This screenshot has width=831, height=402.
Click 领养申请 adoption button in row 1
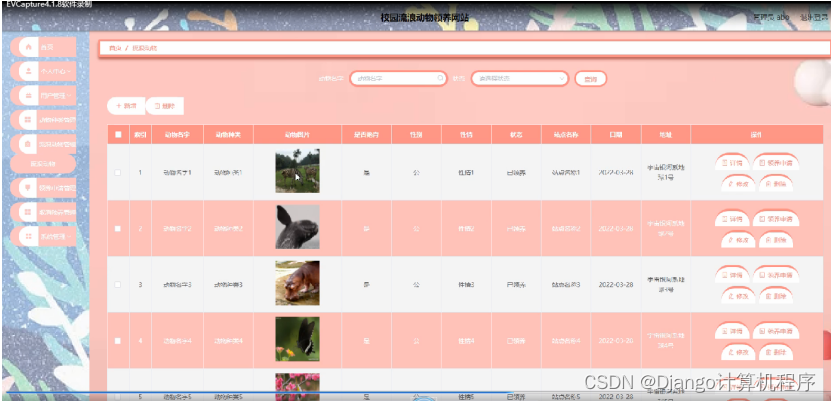point(776,163)
